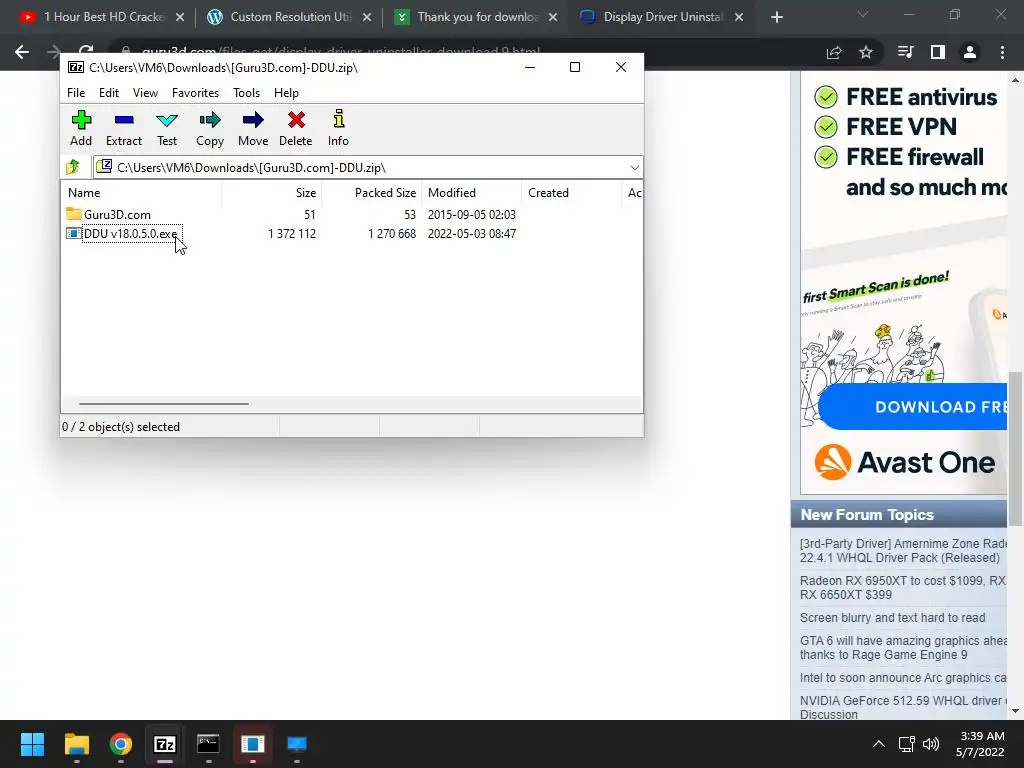Select the '1 372 112' size cell

tap(292, 234)
